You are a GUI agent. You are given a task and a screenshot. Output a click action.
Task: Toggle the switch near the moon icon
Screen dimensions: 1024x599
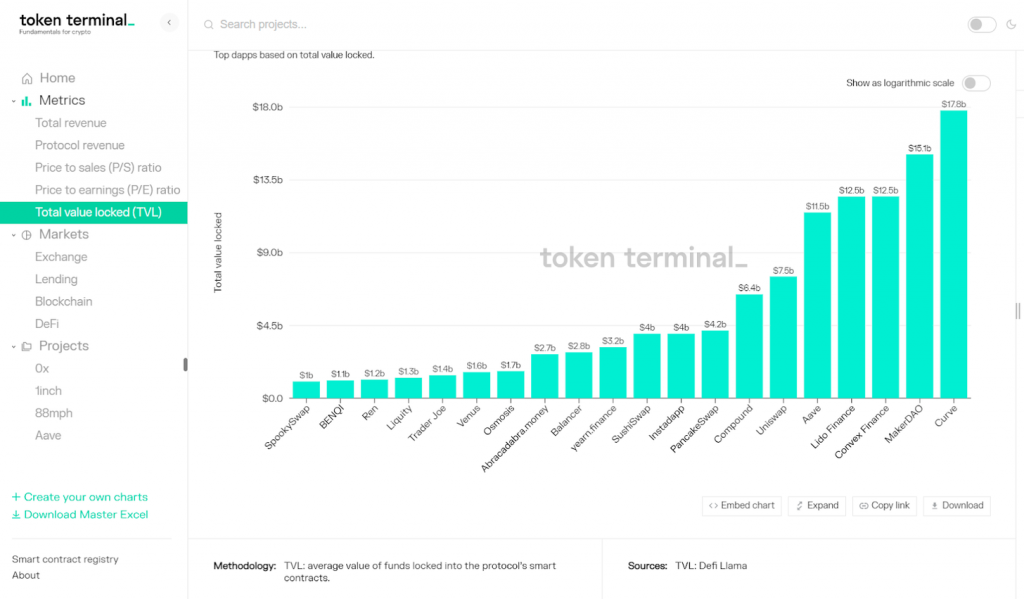981,23
